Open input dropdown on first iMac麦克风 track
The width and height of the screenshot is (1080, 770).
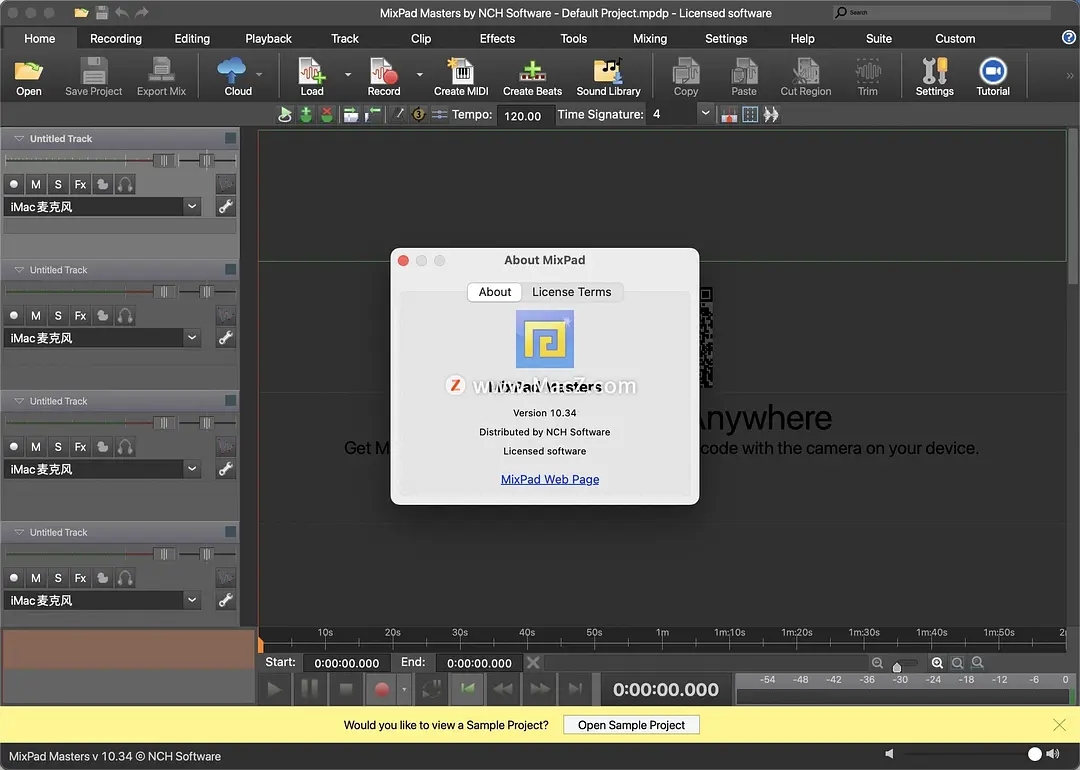(191, 207)
